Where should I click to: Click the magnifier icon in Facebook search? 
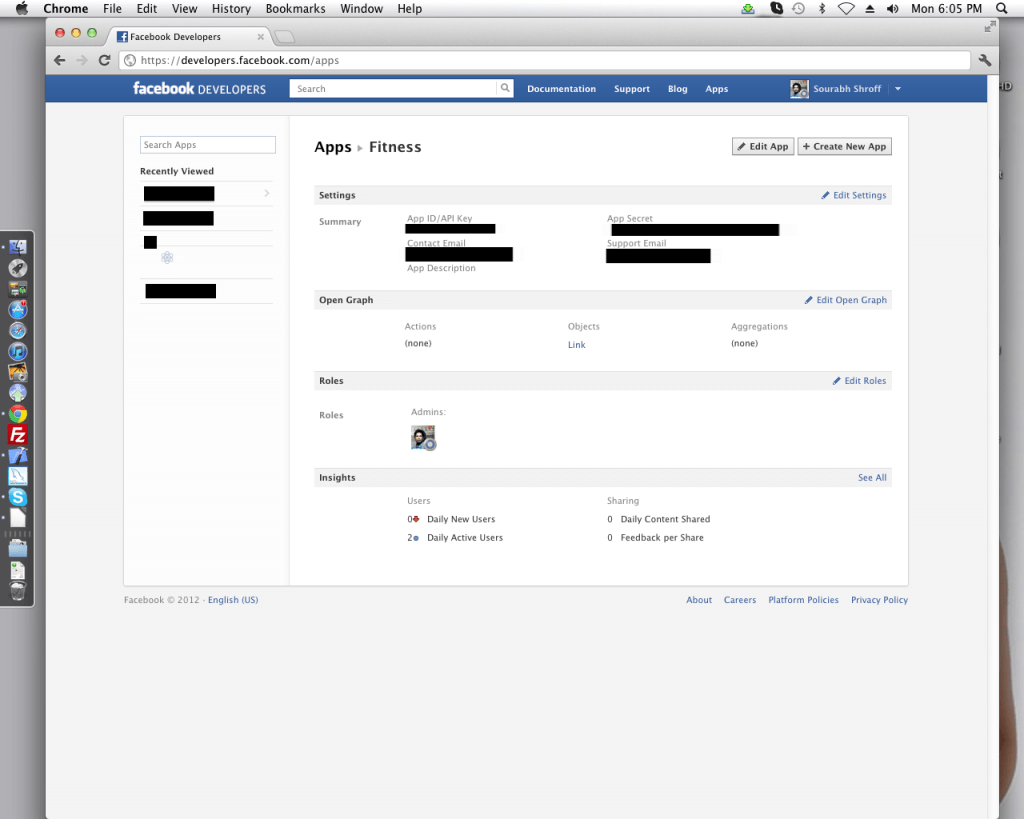point(505,88)
